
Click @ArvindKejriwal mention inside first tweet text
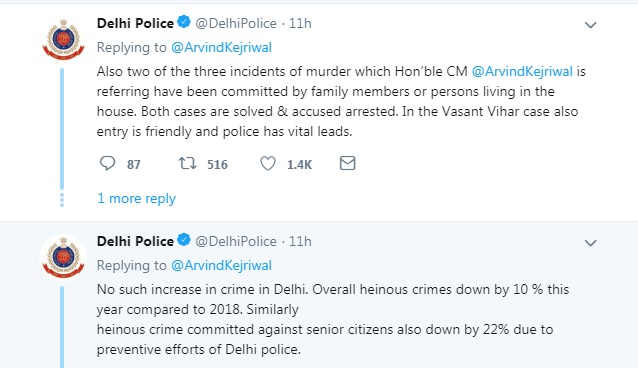522,72
